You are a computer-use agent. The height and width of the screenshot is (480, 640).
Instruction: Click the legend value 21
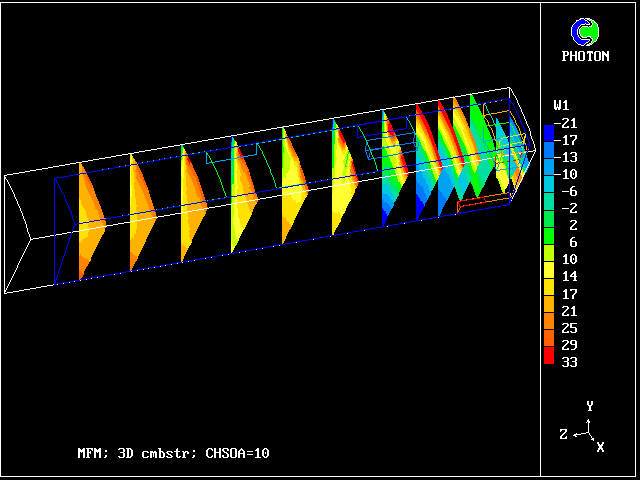tap(567, 310)
